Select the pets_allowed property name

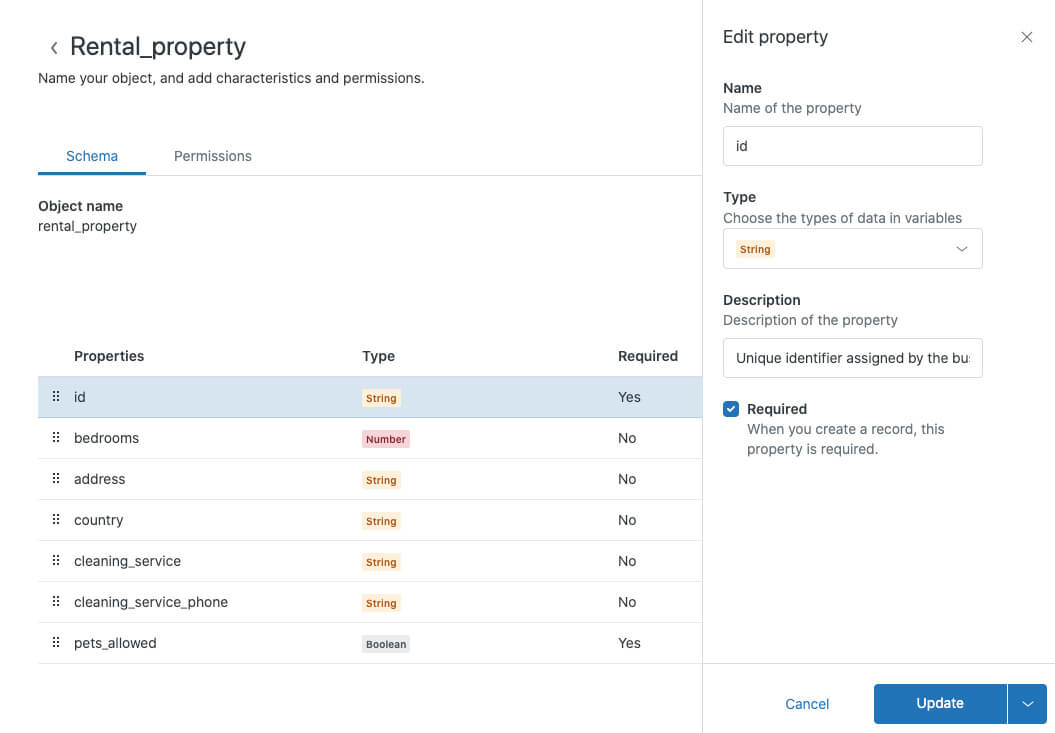(x=115, y=643)
